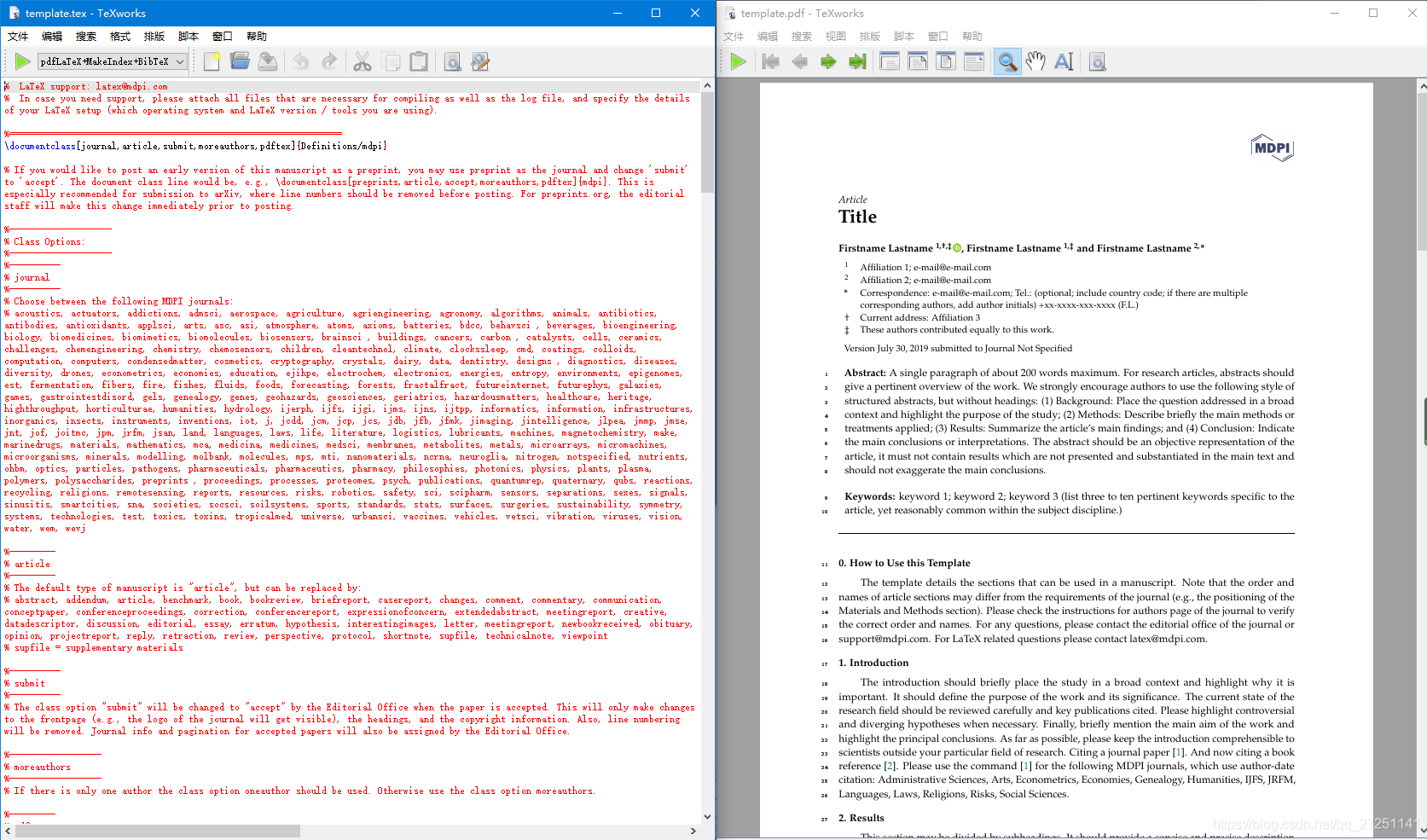Open the pdfLaTeX+MakeIndex+BibTeX engine dropdown
Image resolution: width=1427 pixels, height=840 pixels.
[x=112, y=61]
